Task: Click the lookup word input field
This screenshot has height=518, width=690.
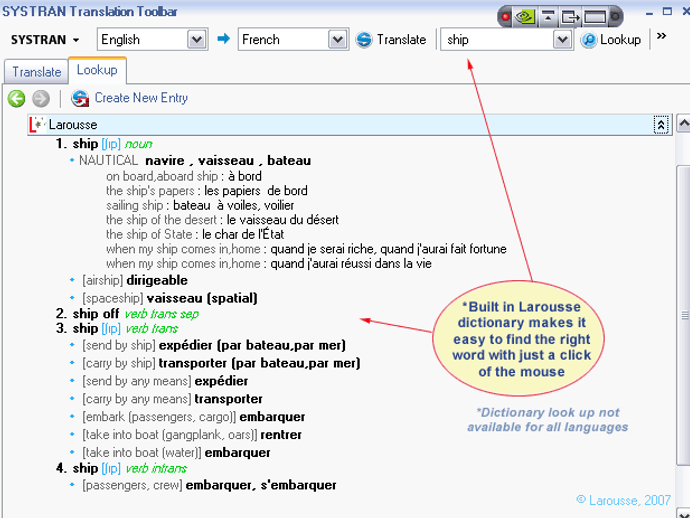Action: 497,40
